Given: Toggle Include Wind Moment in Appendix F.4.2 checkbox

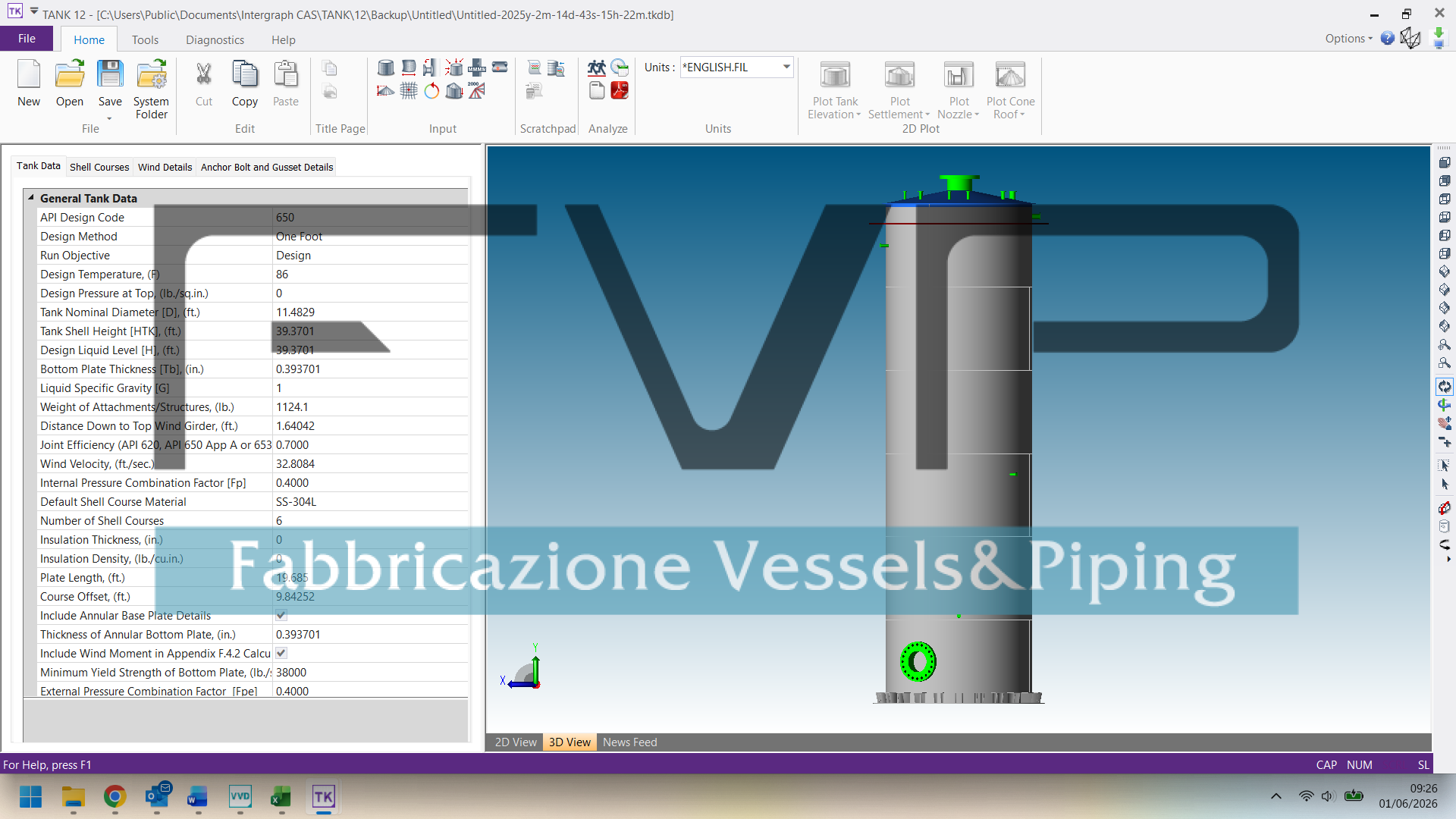Looking at the screenshot, I should (x=281, y=653).
